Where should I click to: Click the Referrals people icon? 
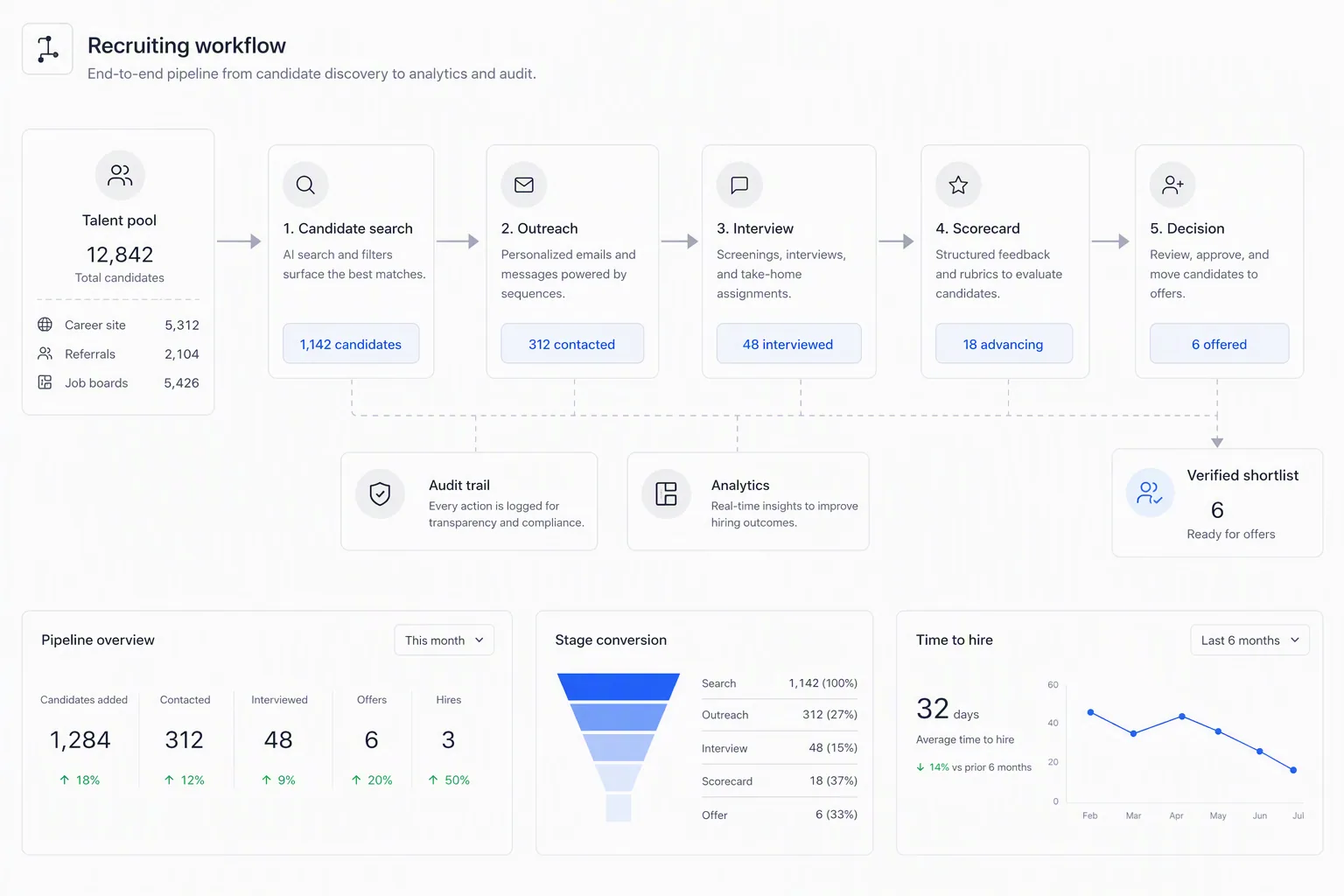[45, 353]
